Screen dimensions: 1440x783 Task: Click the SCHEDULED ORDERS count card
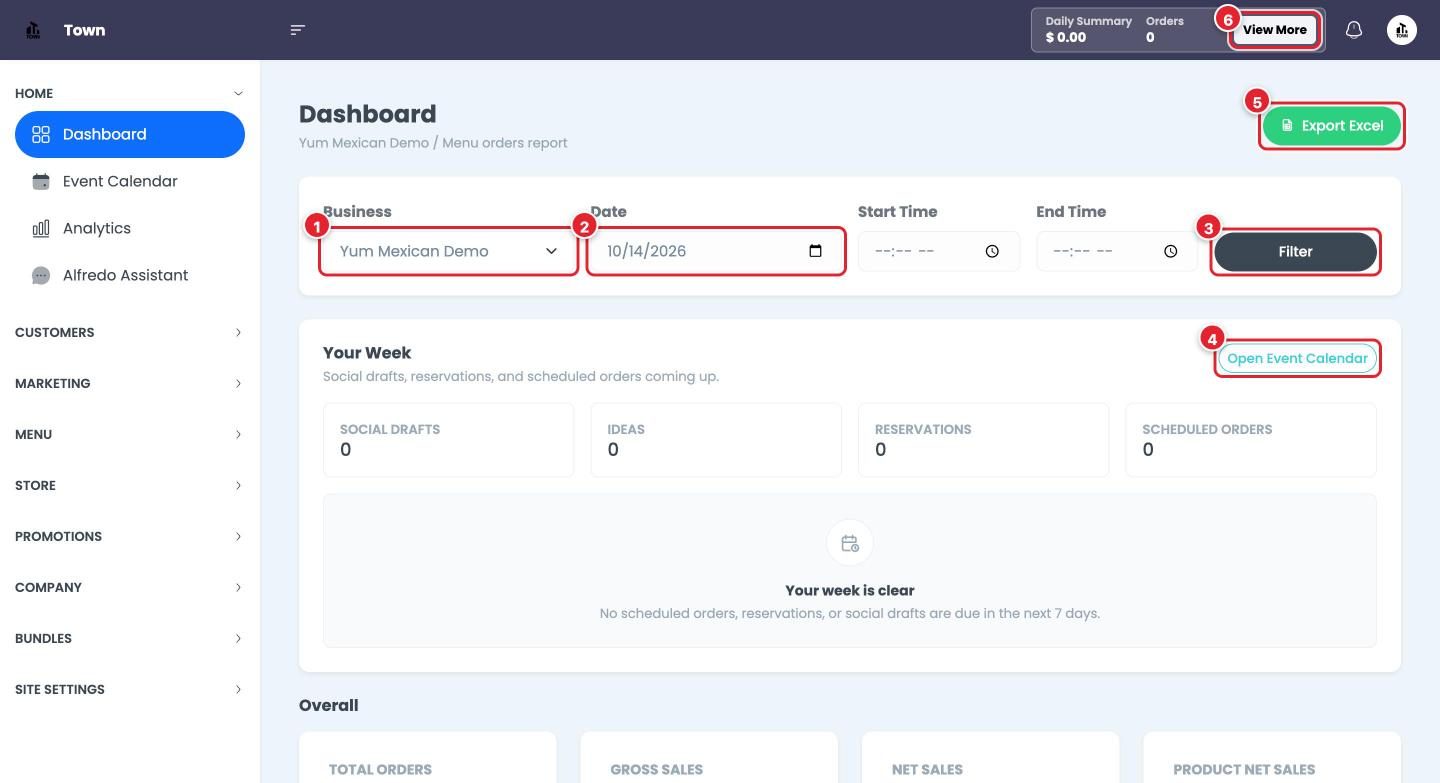click(1251, 440)
